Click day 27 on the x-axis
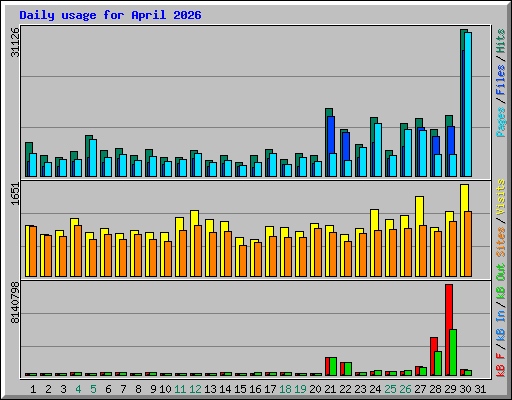This screenshot has width=512, height=400. [x=420, y=389]
